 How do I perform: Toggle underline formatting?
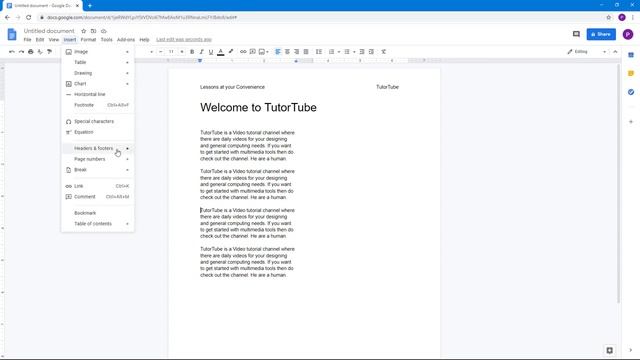click(211, 52)
